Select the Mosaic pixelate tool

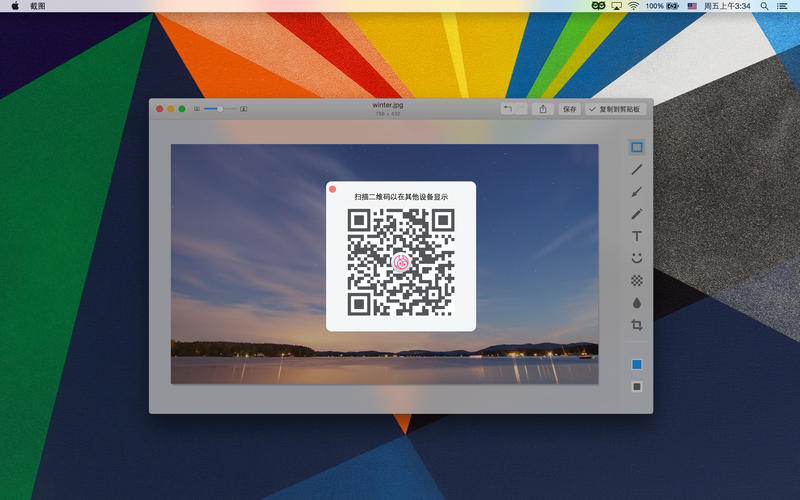[636, 280]
